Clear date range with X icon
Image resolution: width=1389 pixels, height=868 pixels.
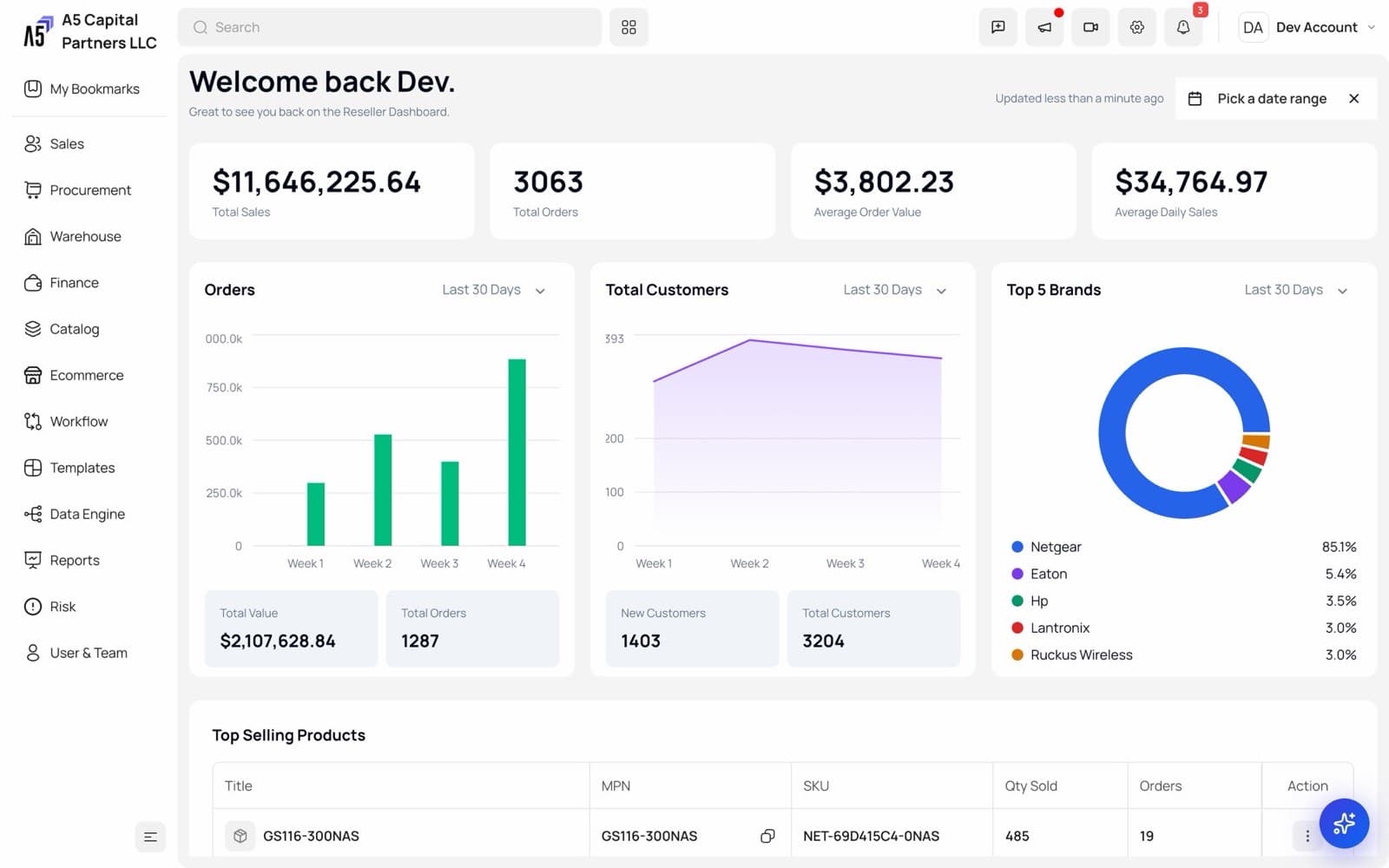[1353, 98]
